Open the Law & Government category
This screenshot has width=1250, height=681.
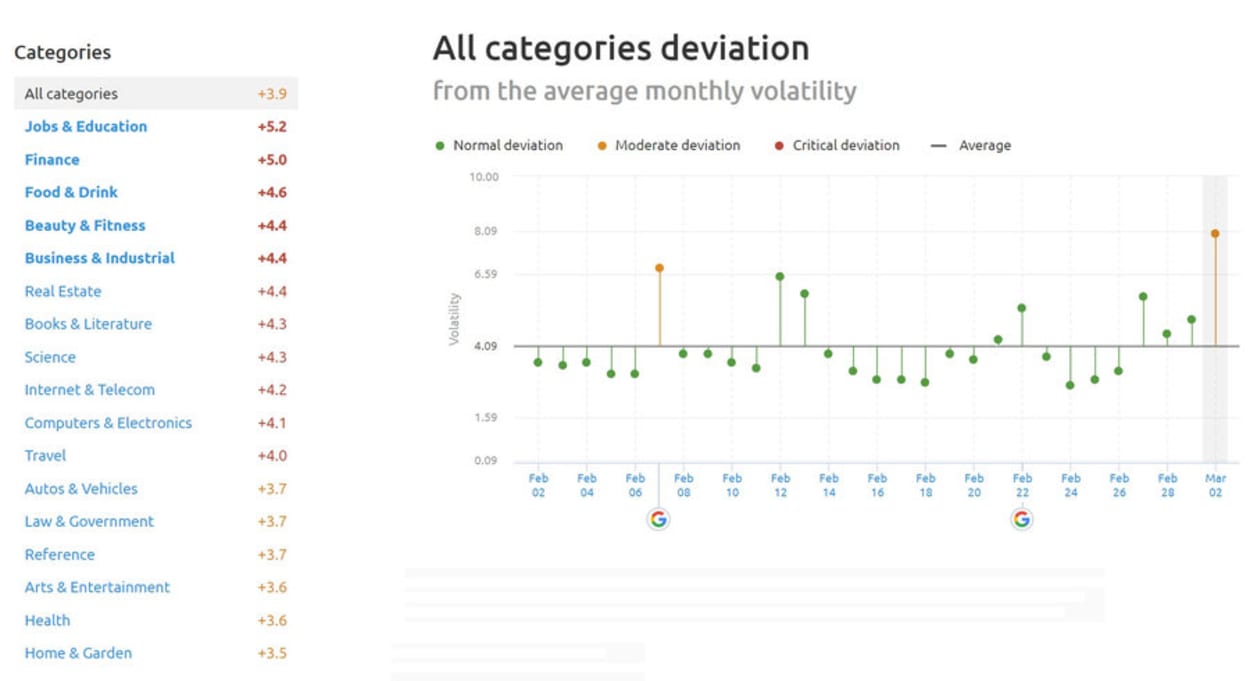(89, 521)
